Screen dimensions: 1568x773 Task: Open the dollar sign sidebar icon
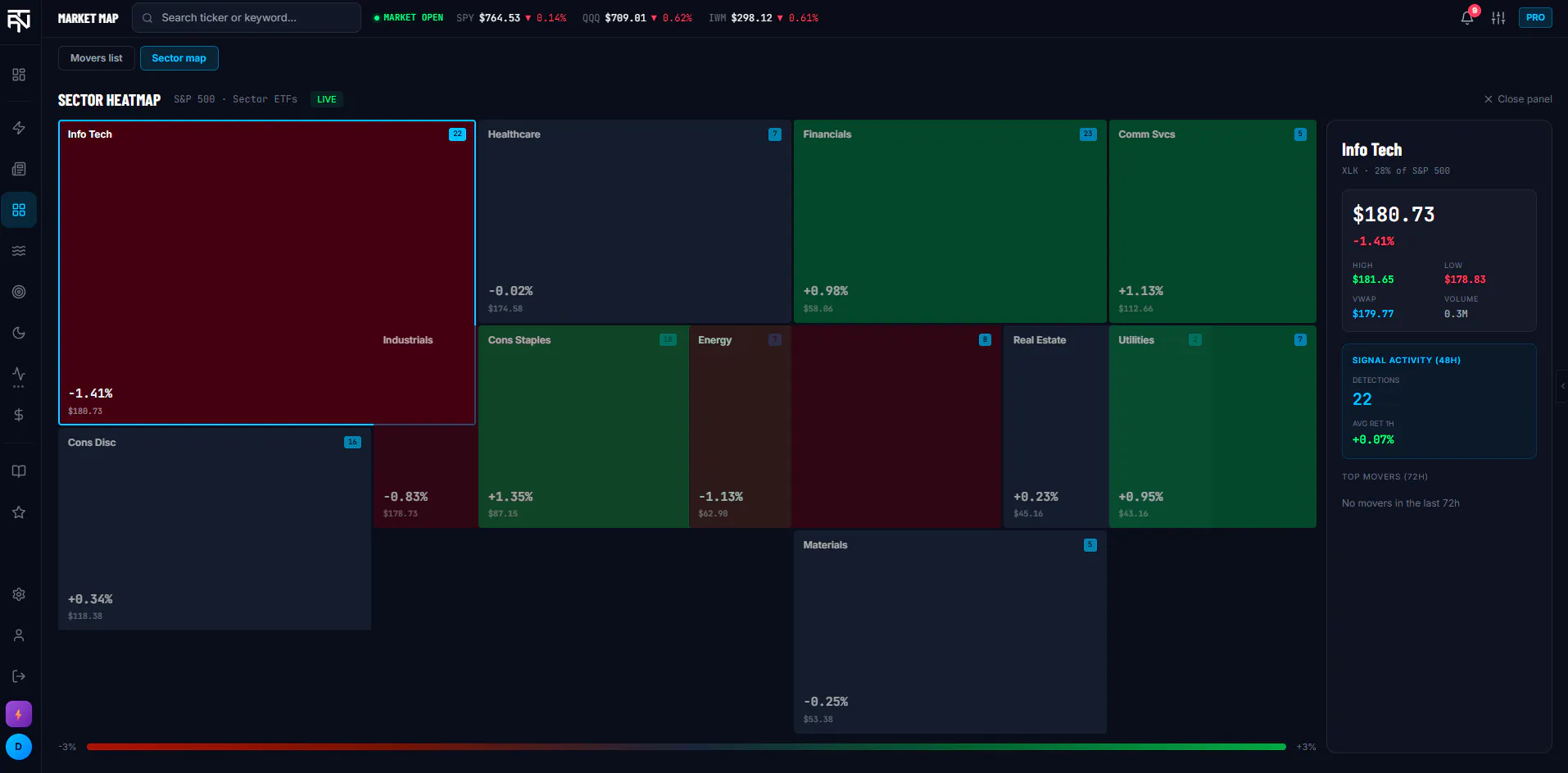19,415
